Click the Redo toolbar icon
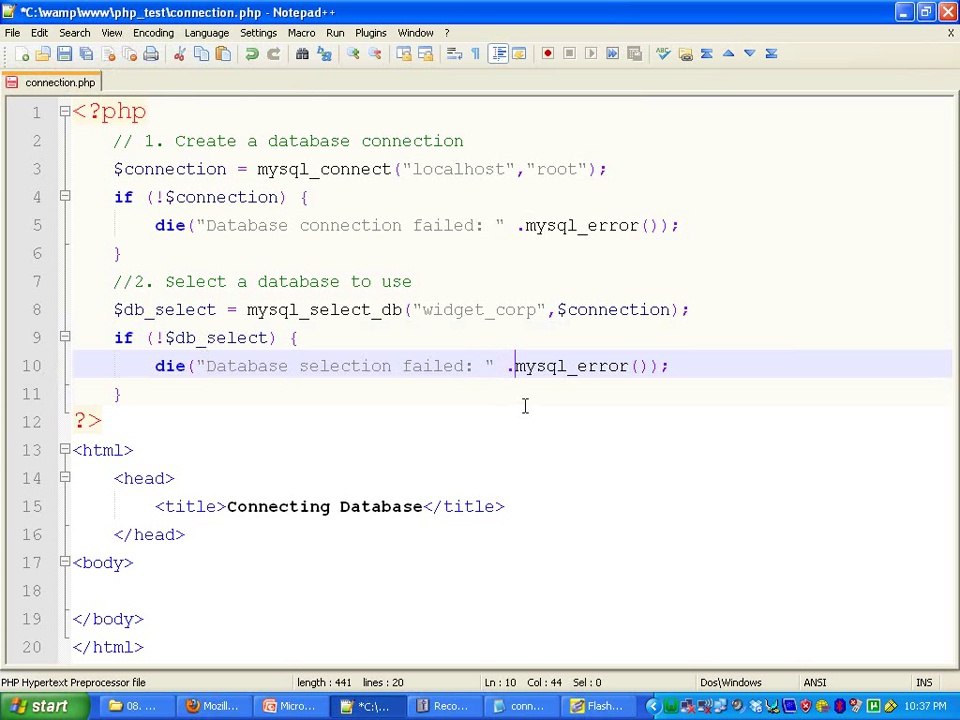This screenshot has height=720, width=960. point(274,54)
